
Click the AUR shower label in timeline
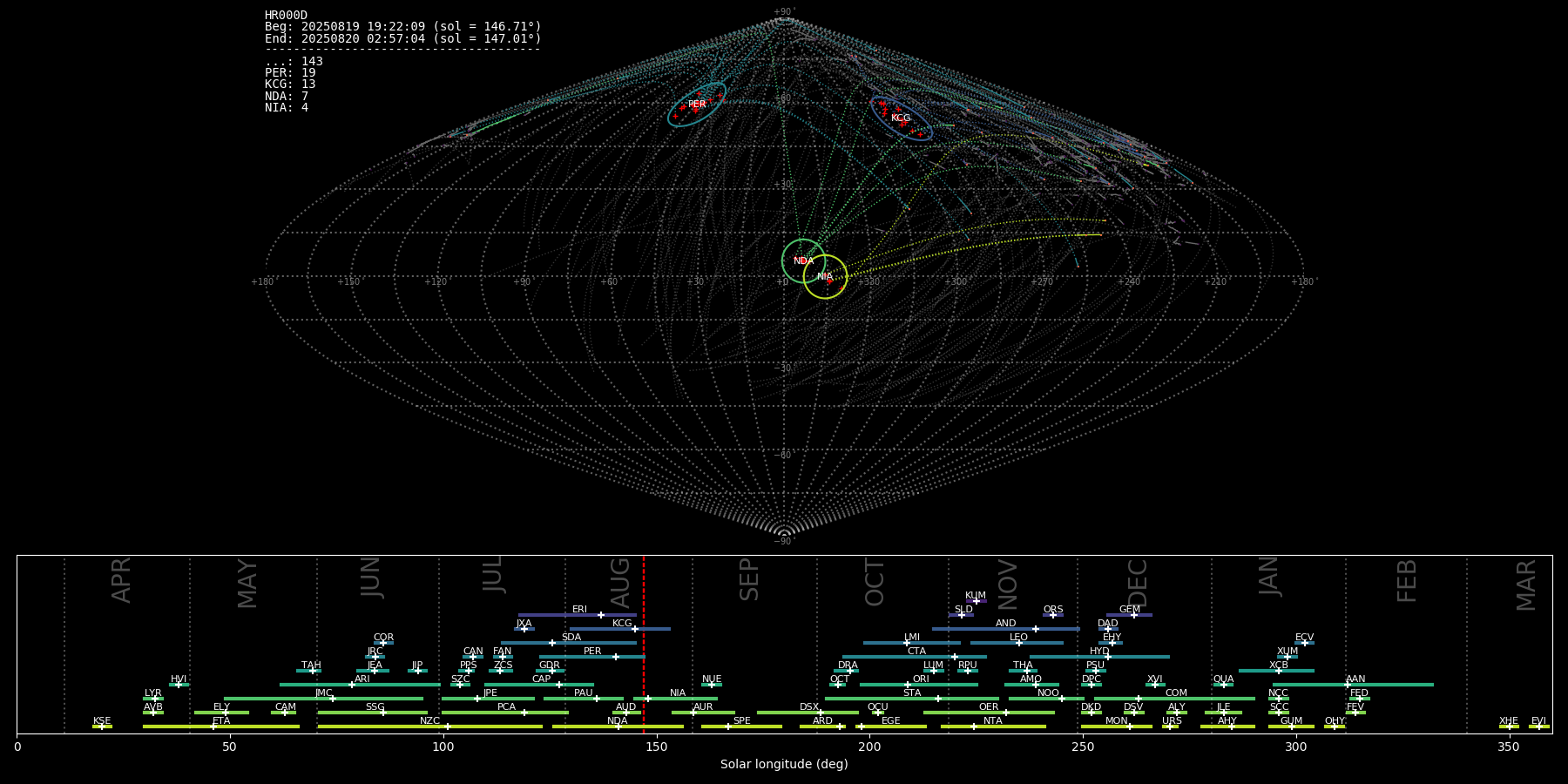tap(703, 707)
